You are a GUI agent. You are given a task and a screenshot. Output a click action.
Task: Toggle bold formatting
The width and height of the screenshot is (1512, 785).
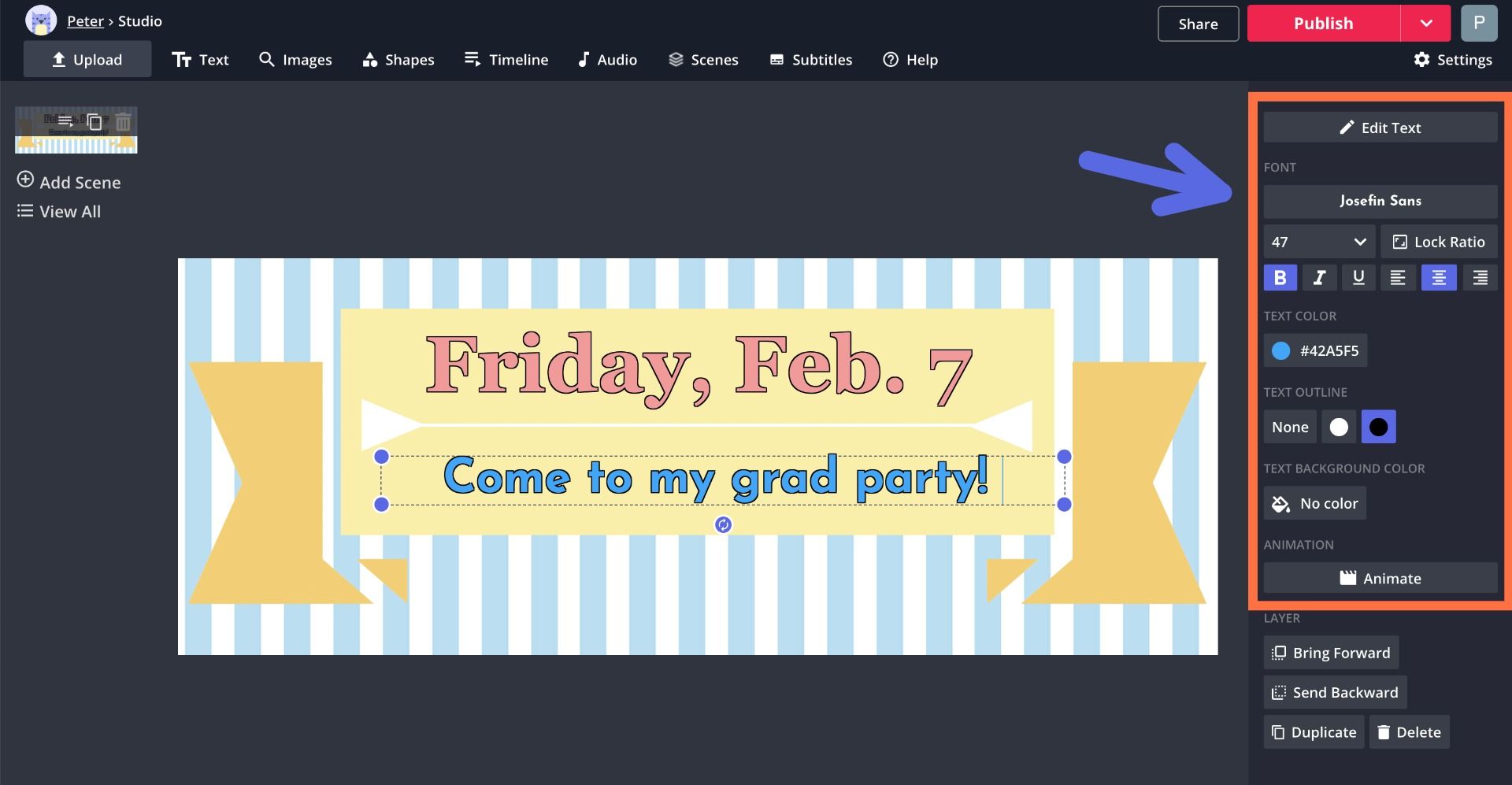[x=1280, y=277]
